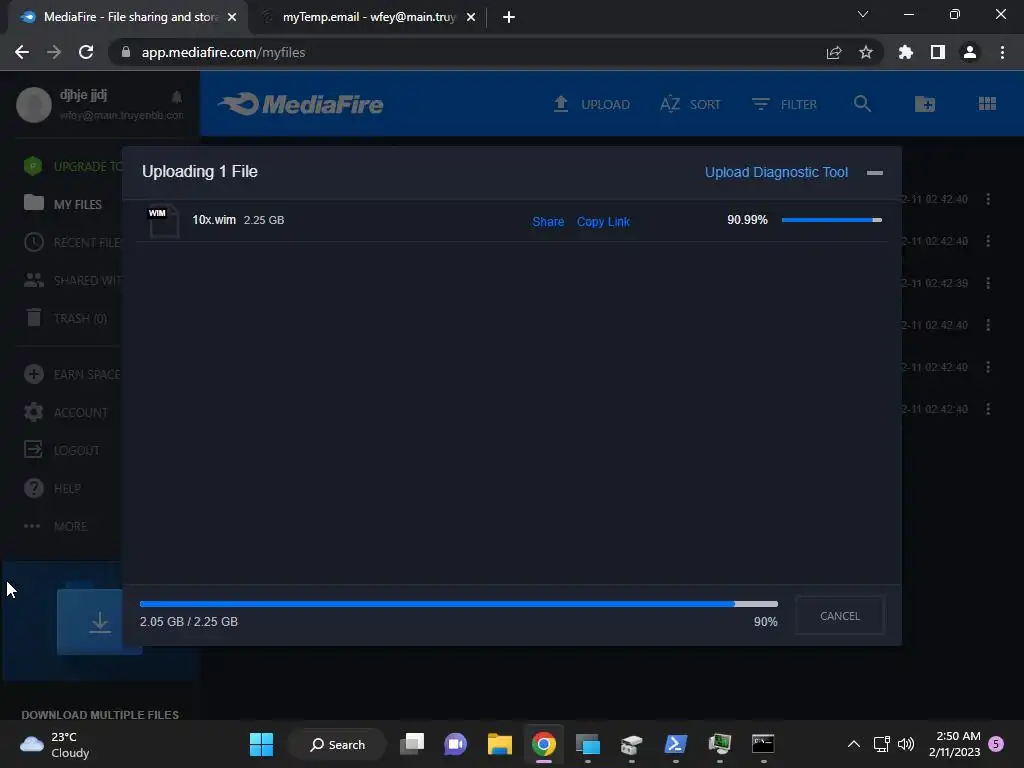Open Recent Files in sidebar
Image resolution: width=1024 pixels, height=768 pixels.
coord(72,242)
